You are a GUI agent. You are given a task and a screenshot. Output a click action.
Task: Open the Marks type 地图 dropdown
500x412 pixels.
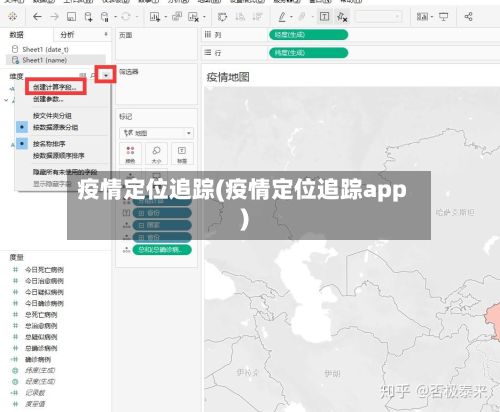click(x=156, y=133)
